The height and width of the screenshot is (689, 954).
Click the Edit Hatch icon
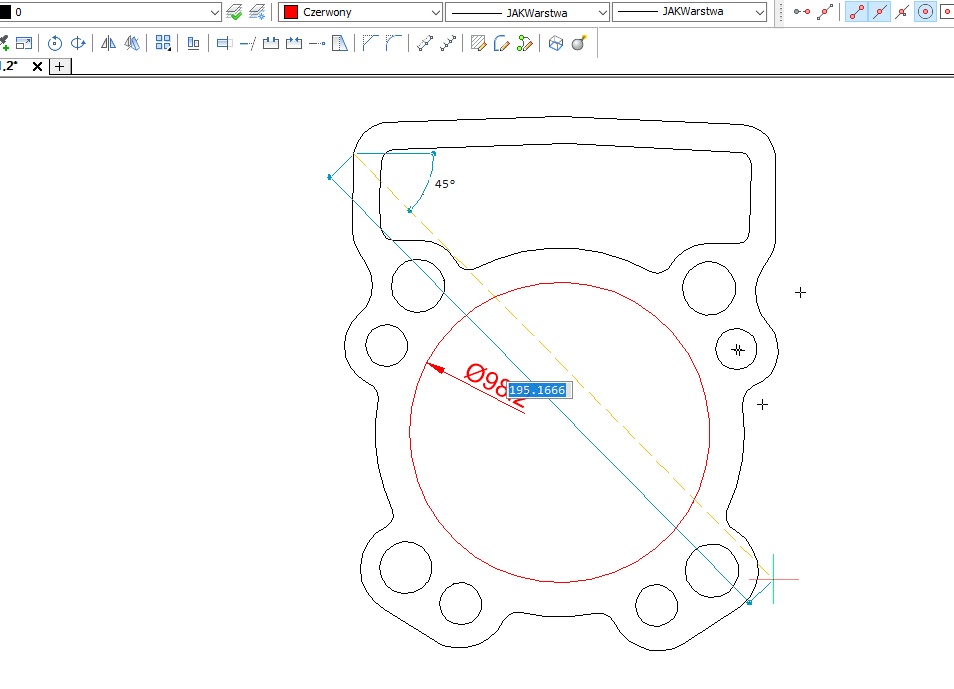click(479, 44)
